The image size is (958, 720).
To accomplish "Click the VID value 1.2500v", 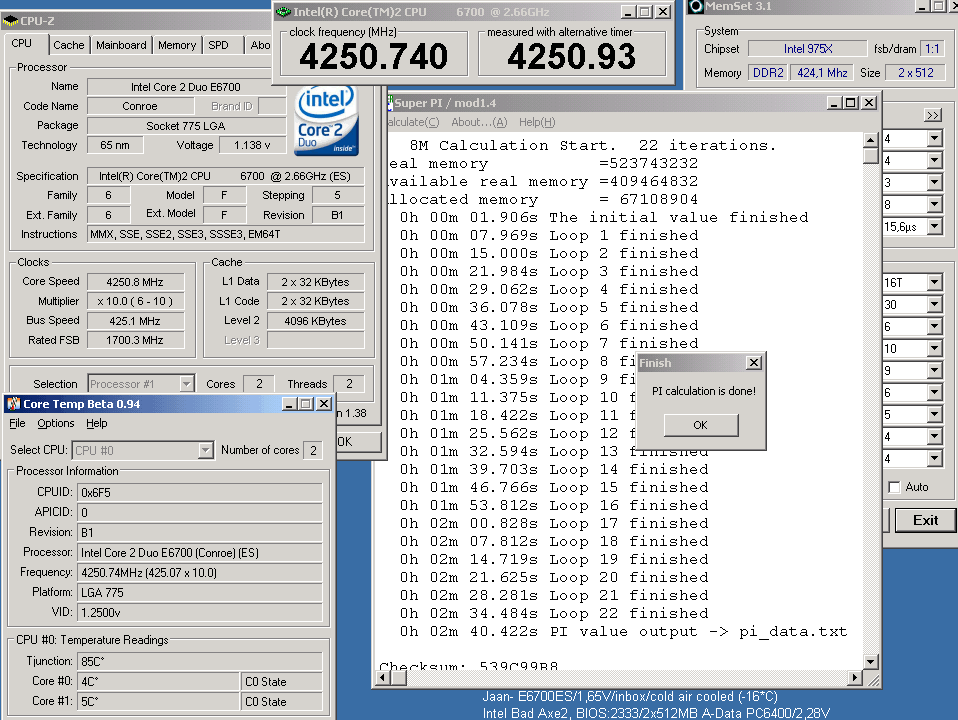I will 200,612.
